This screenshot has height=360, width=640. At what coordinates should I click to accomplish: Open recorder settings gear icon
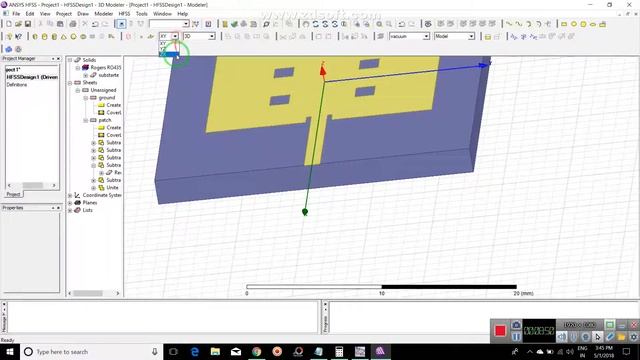(x=633, y=337)
